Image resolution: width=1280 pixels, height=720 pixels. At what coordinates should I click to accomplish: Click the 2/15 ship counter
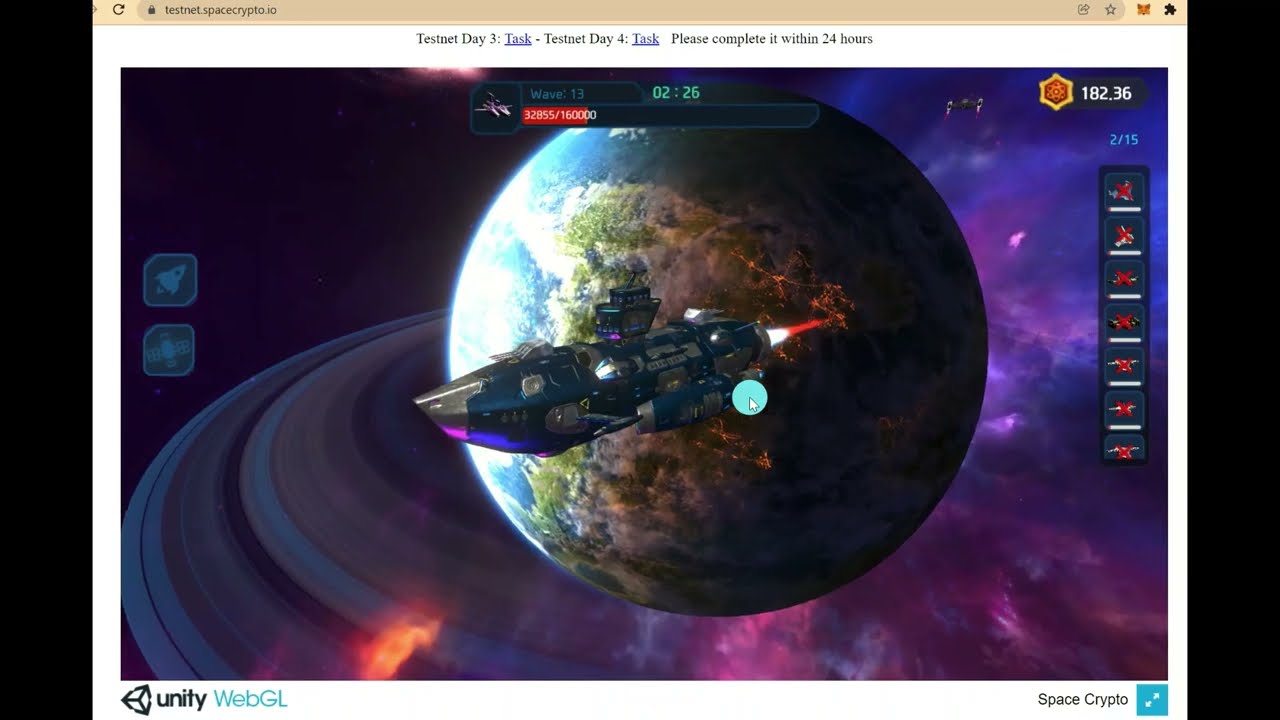(1124, 140)
